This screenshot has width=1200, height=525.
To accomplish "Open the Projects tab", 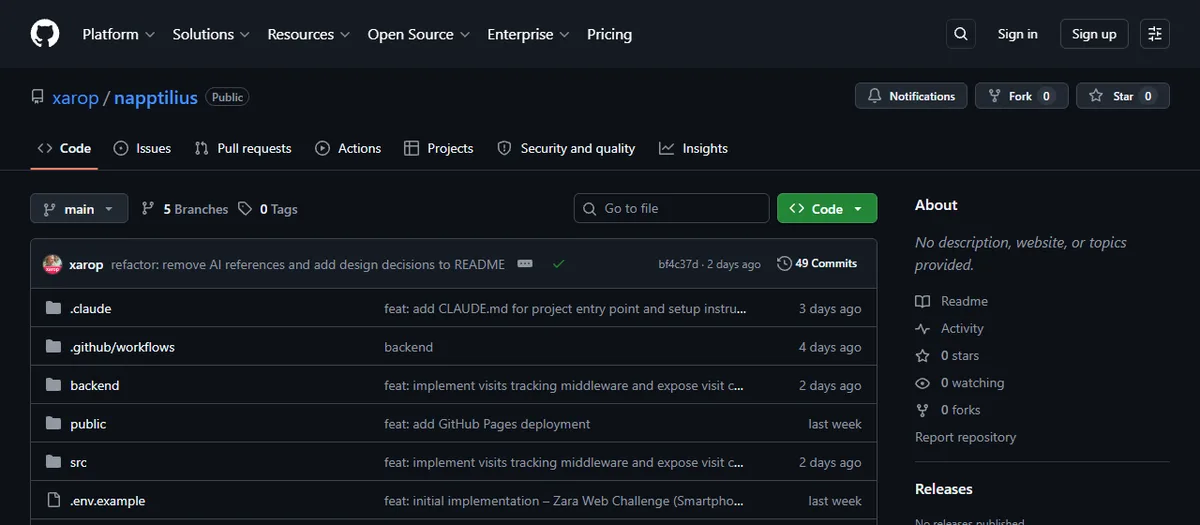I will click(x=438, y=148).
